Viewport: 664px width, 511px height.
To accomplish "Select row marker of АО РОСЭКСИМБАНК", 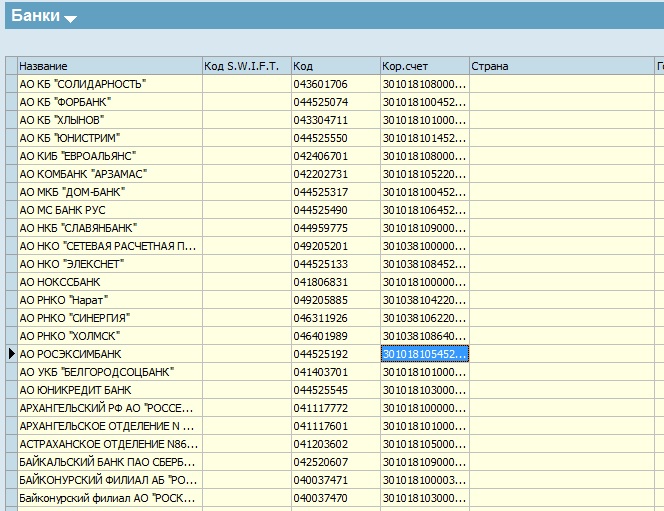I will [11, 354].
